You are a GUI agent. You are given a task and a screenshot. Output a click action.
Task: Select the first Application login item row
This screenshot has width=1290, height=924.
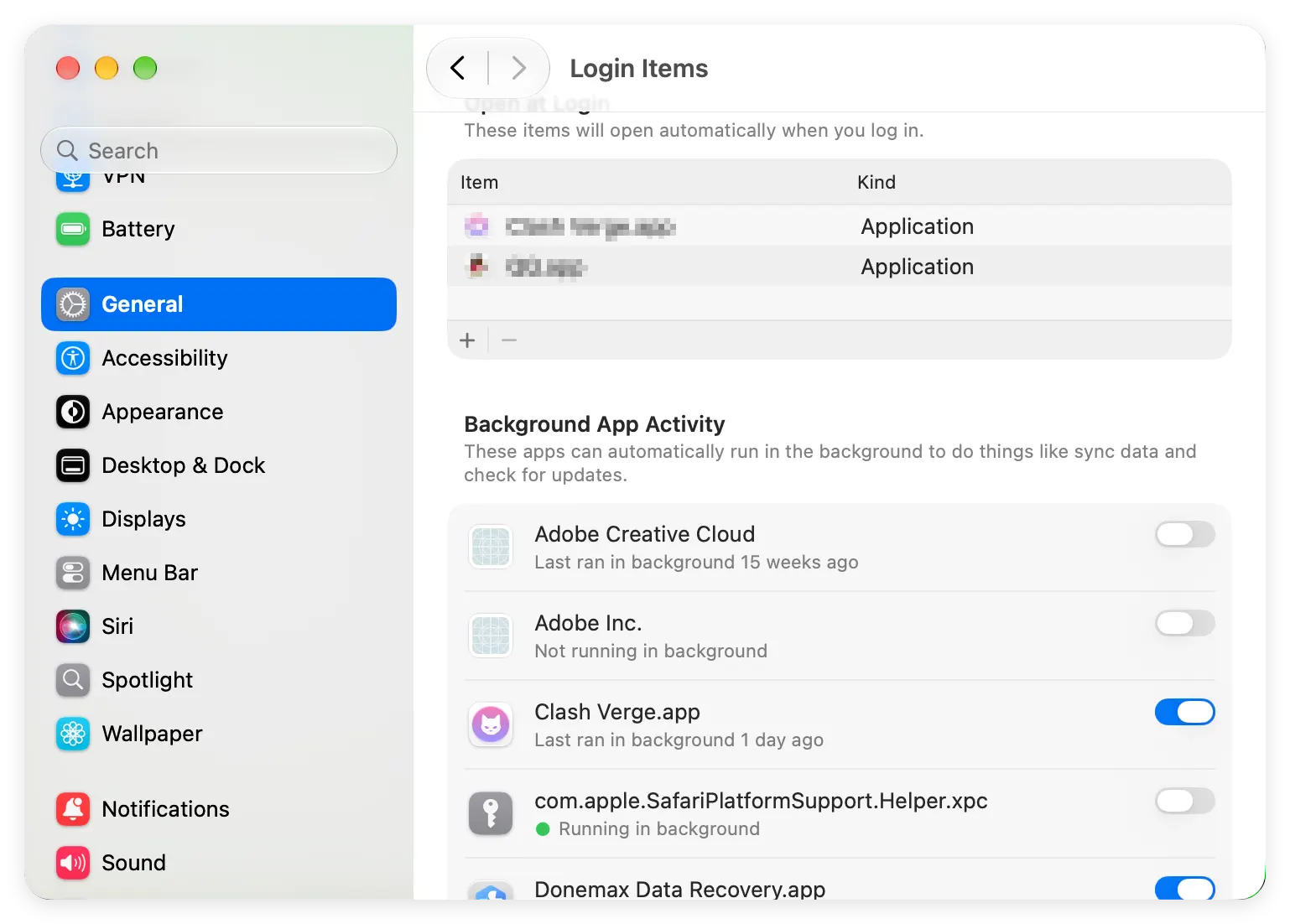pos(840,226)
